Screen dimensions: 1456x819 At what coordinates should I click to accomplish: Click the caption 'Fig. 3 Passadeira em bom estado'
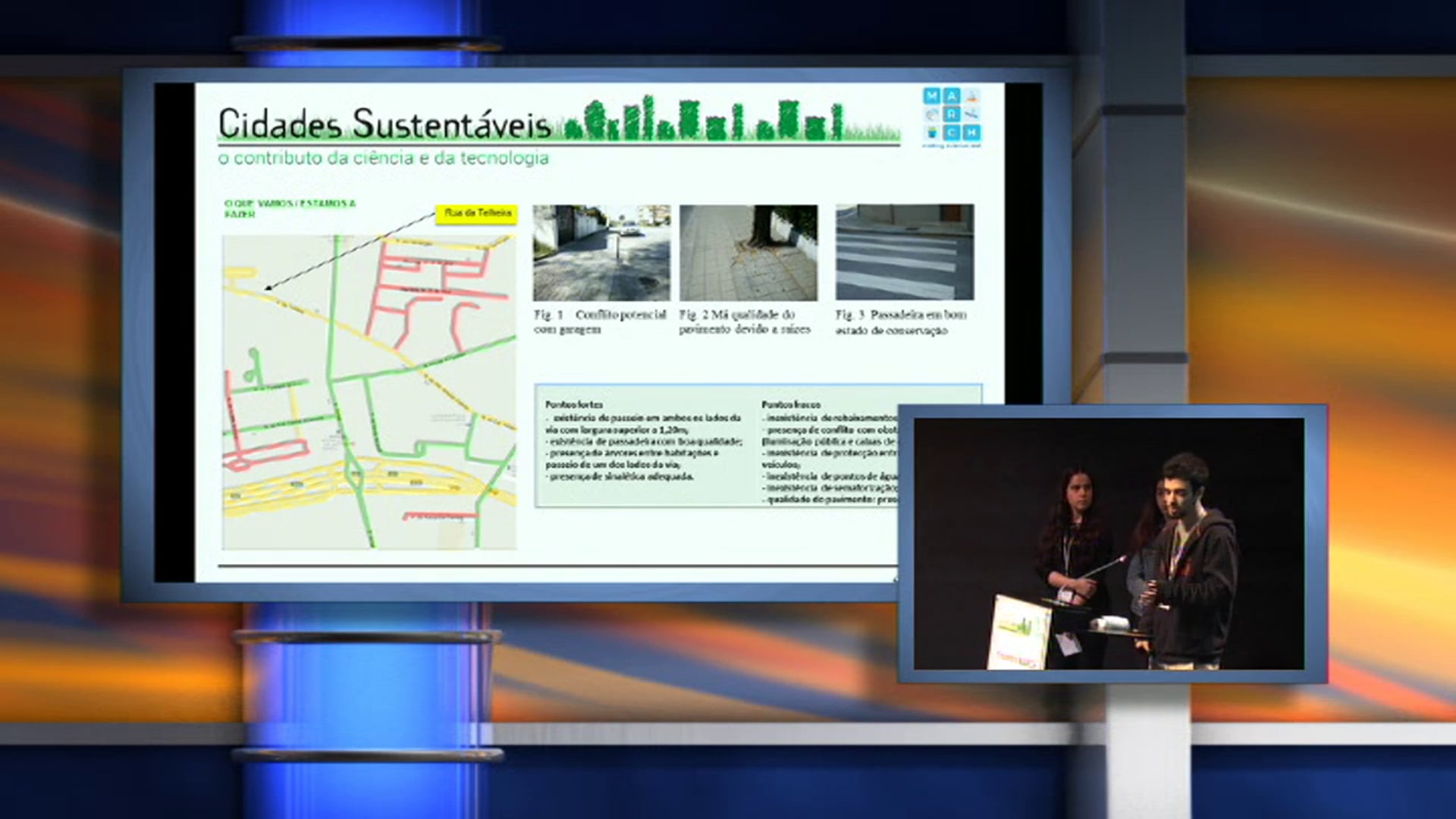pyautogui.click(x=901, y=322)
